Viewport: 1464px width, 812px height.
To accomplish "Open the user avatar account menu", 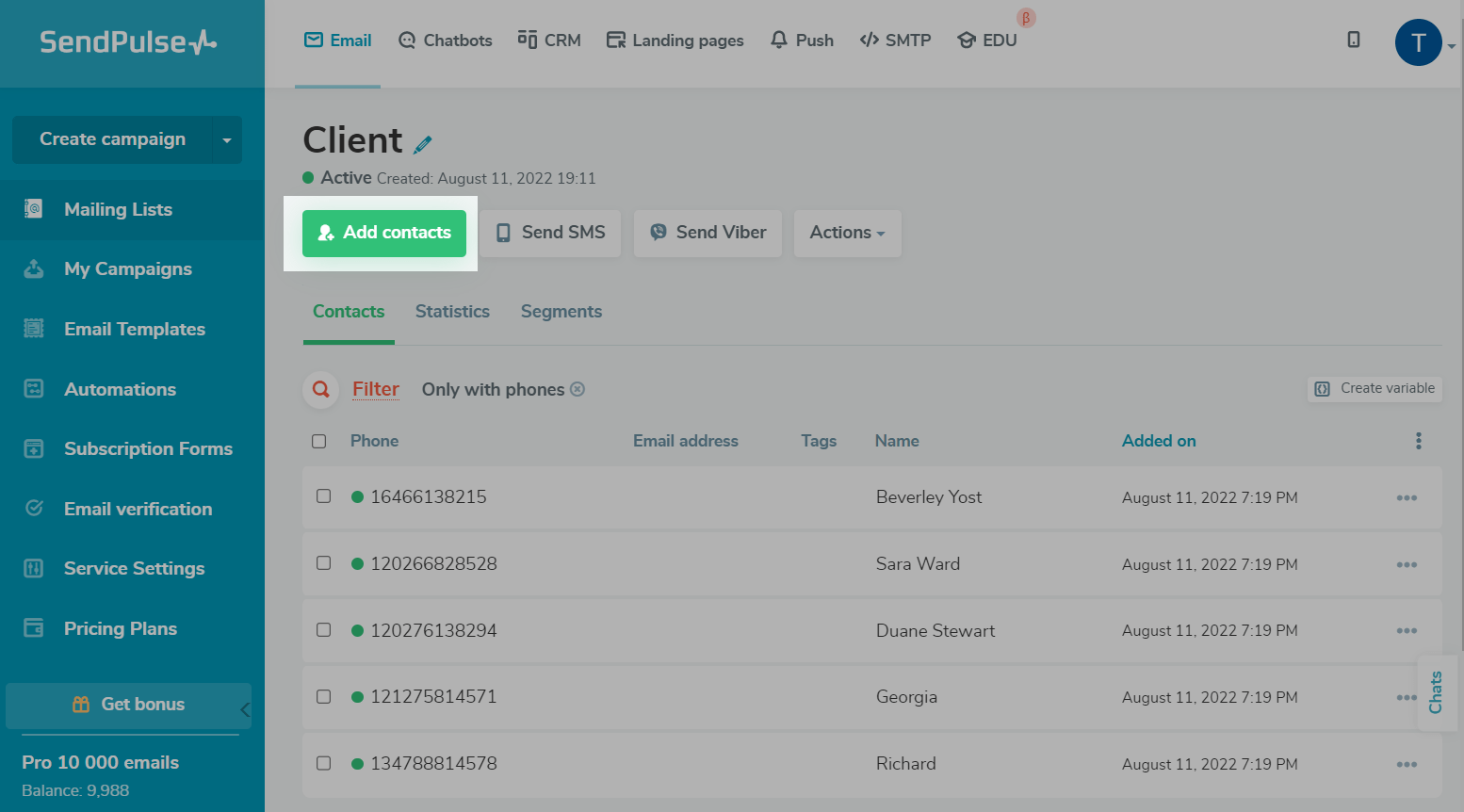I will (1418, 42).
